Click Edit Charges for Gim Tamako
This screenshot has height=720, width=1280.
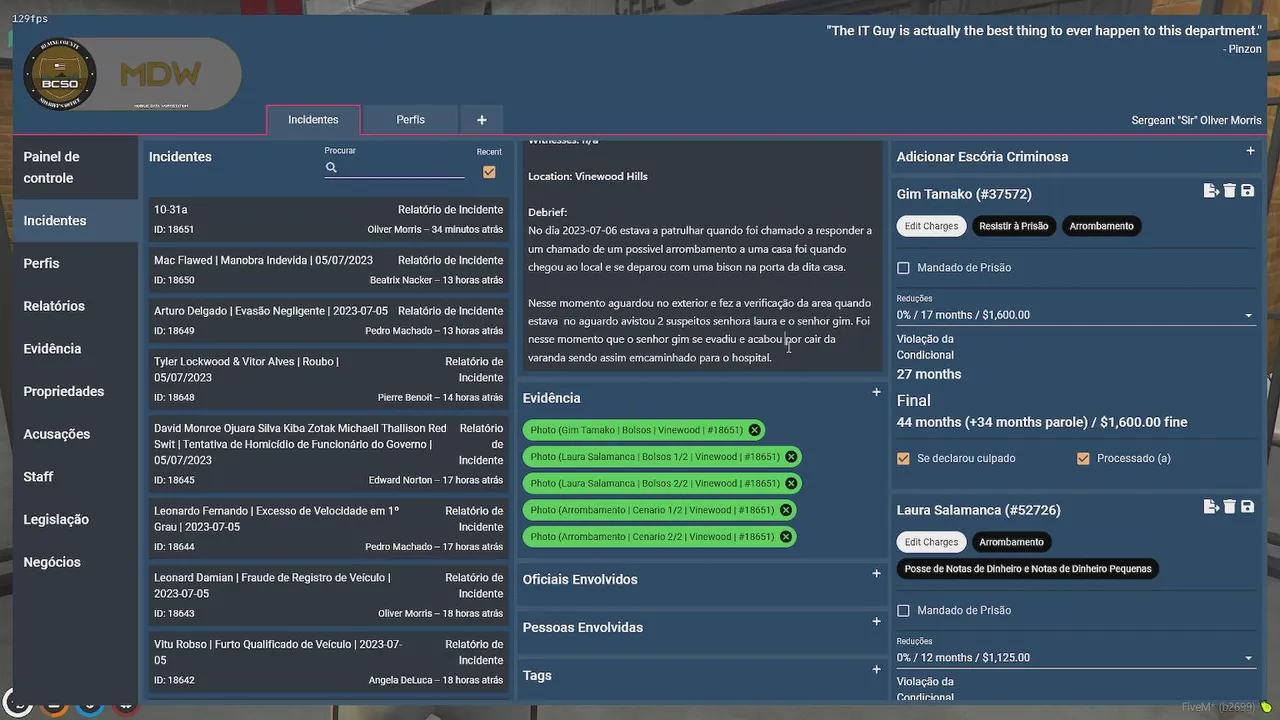931,226
